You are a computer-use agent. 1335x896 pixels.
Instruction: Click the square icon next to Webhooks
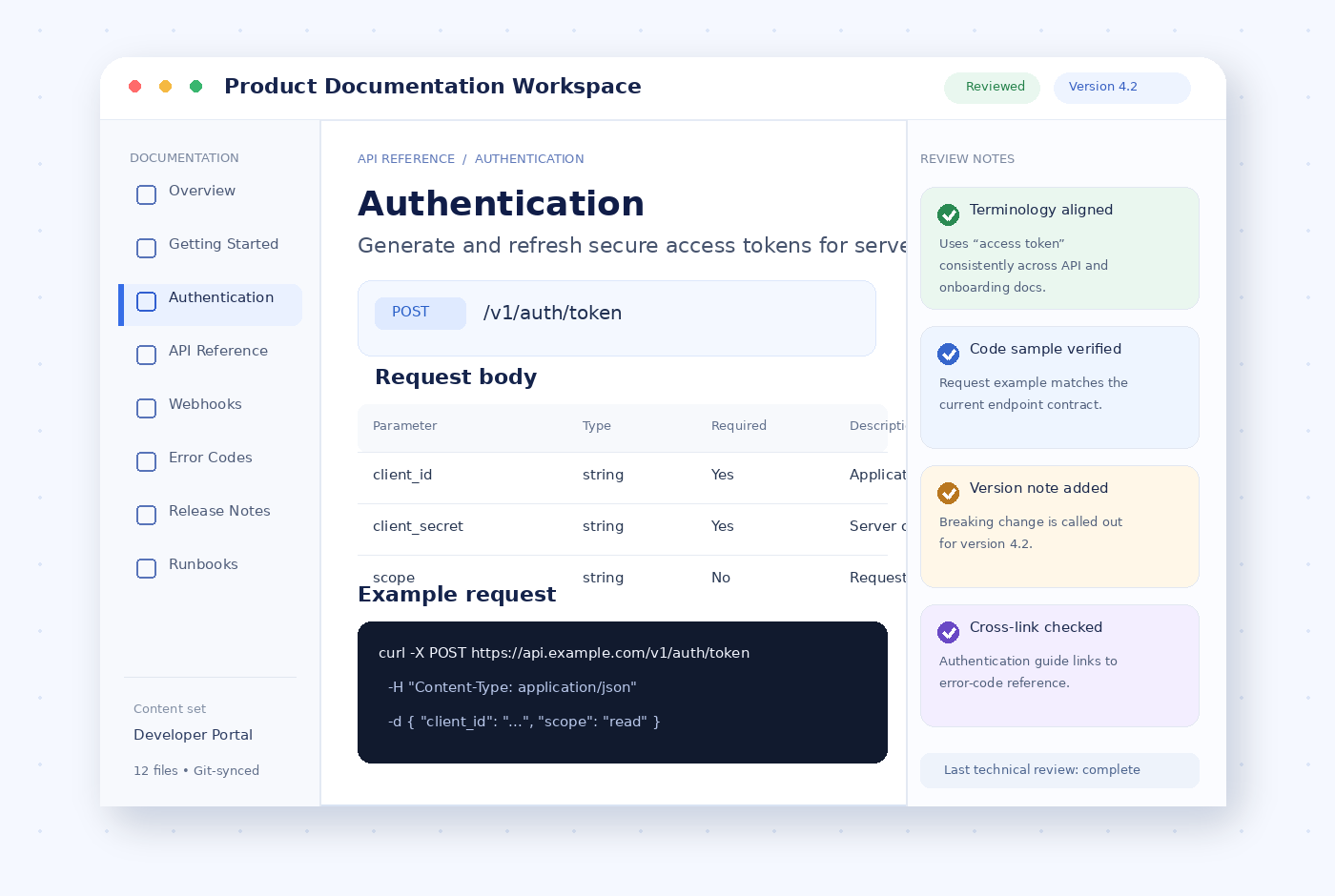[x=147, y=408]
